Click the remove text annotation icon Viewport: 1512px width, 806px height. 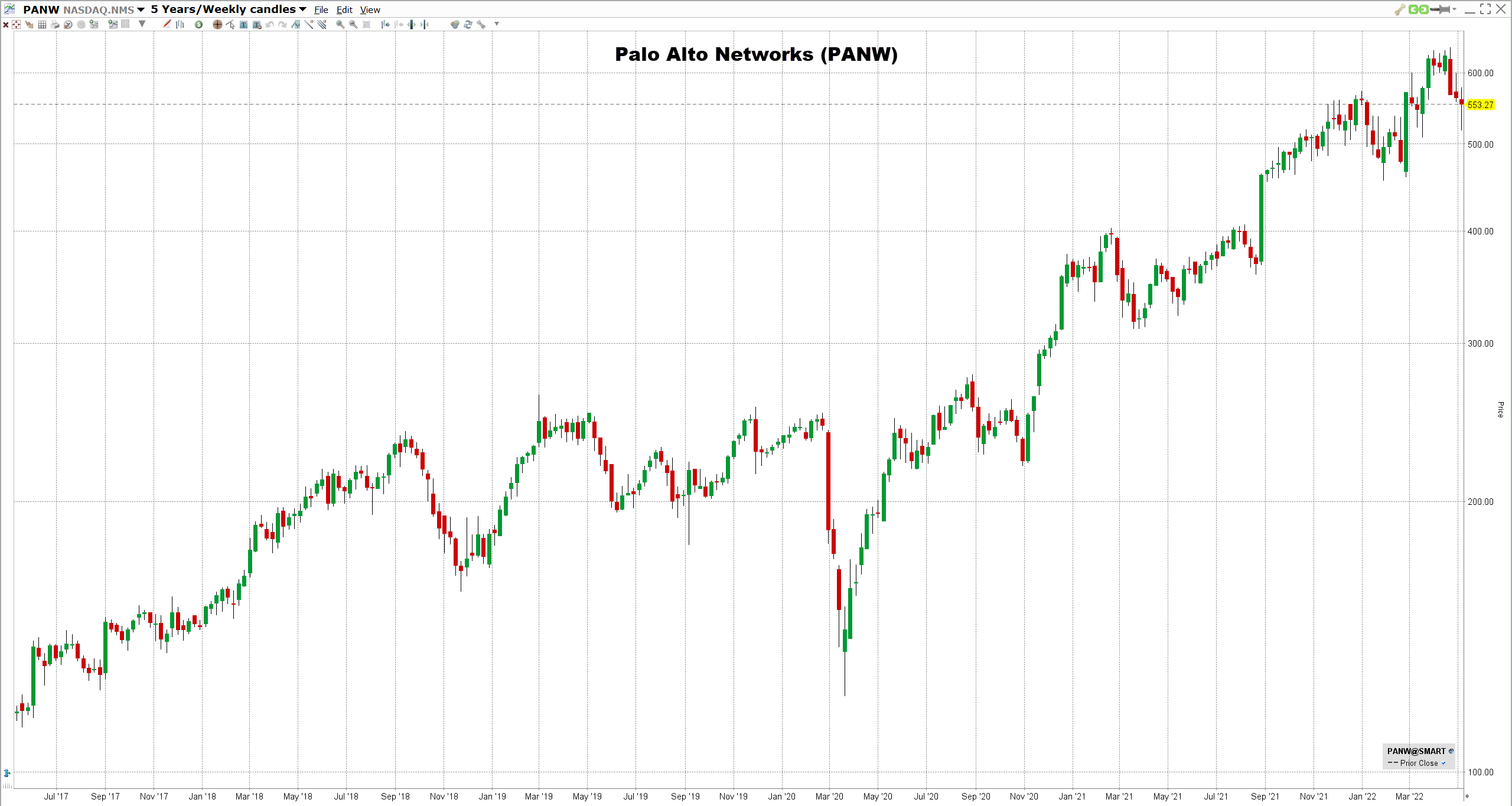[257, 24]
